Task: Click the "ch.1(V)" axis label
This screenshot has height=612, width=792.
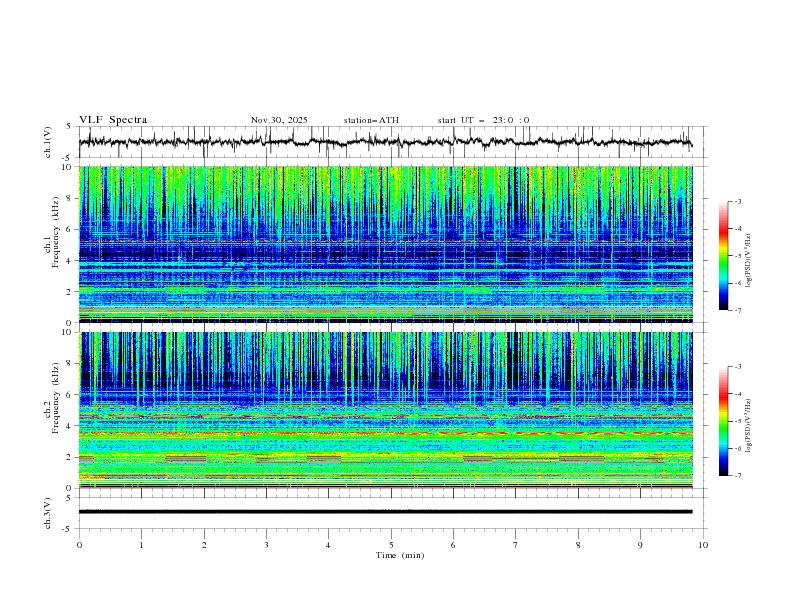Action: click(47, 142)
